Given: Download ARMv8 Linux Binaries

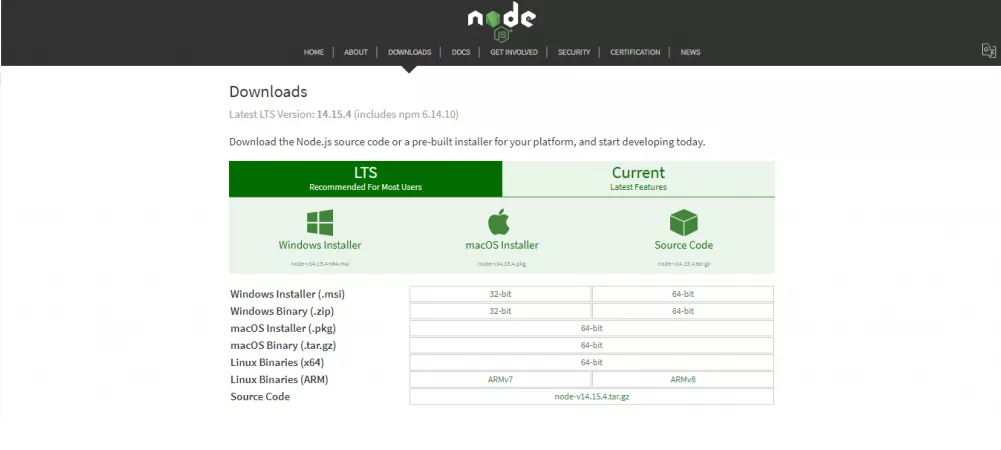Looking at the screenshot, I should tap(682, 379).
